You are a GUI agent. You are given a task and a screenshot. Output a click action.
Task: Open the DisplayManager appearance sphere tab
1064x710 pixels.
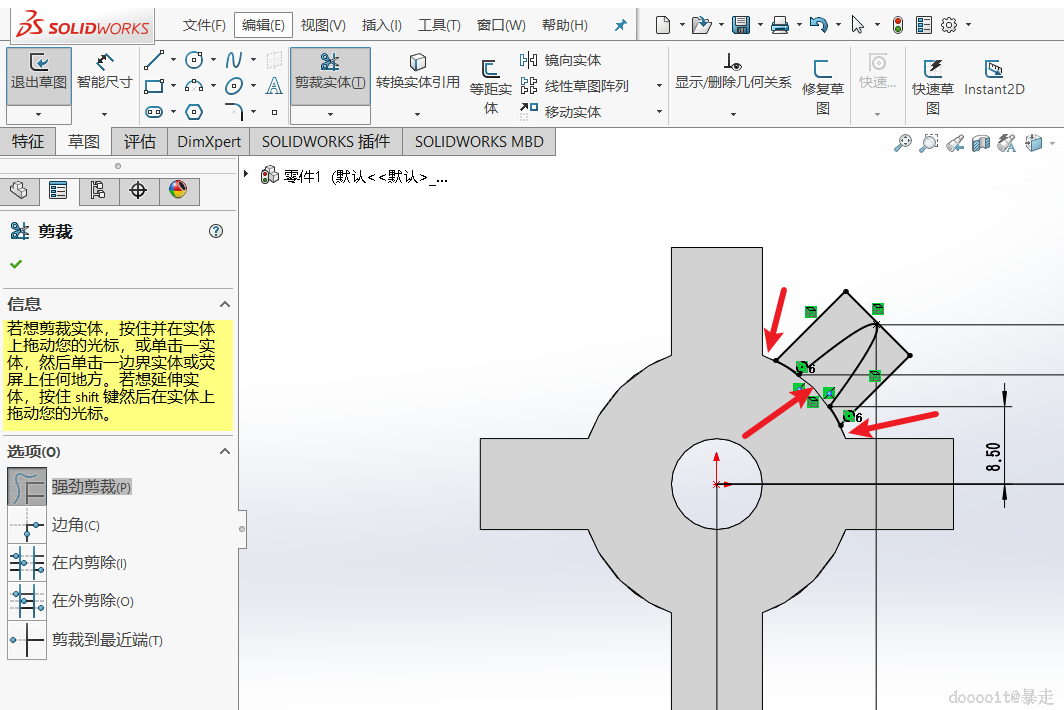[178, 190]
